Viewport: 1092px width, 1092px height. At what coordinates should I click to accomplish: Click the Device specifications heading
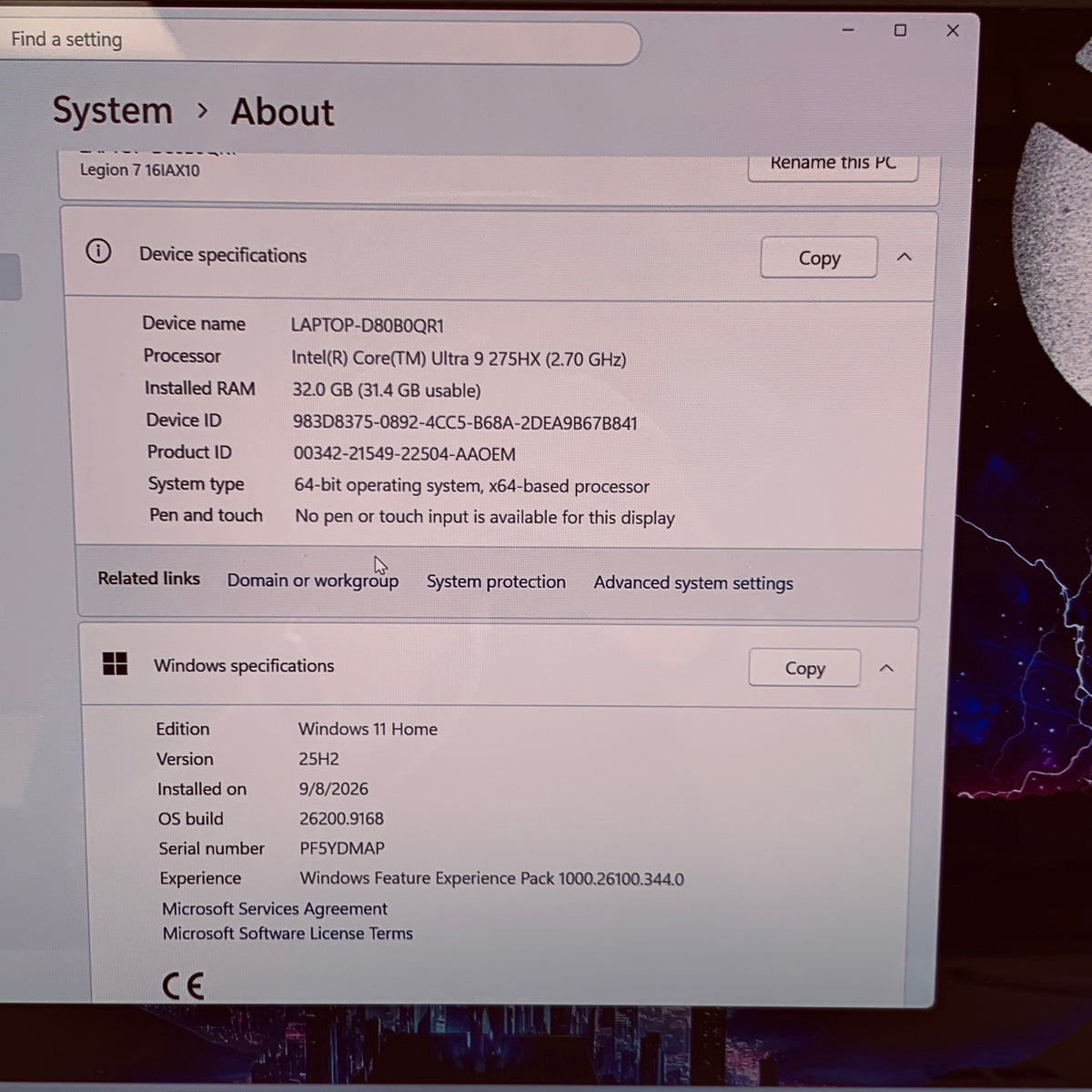[x=223, y=255]
